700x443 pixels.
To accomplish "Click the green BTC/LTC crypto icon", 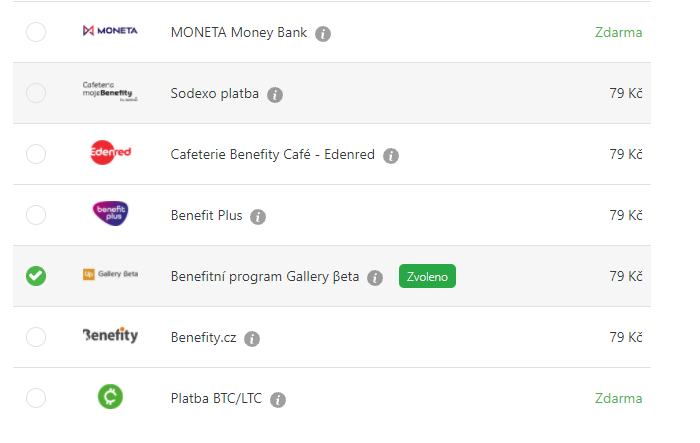I will (110, 398).
